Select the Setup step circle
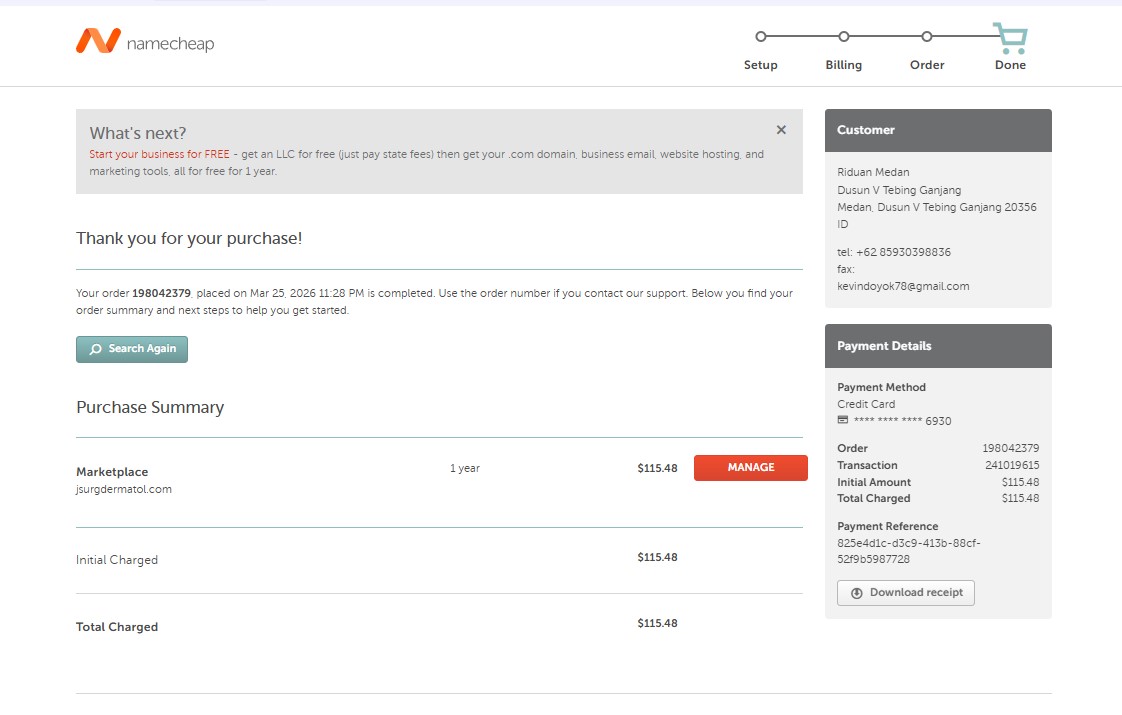The height and width of the screenshot is (715, 1122). pos(761,37)
